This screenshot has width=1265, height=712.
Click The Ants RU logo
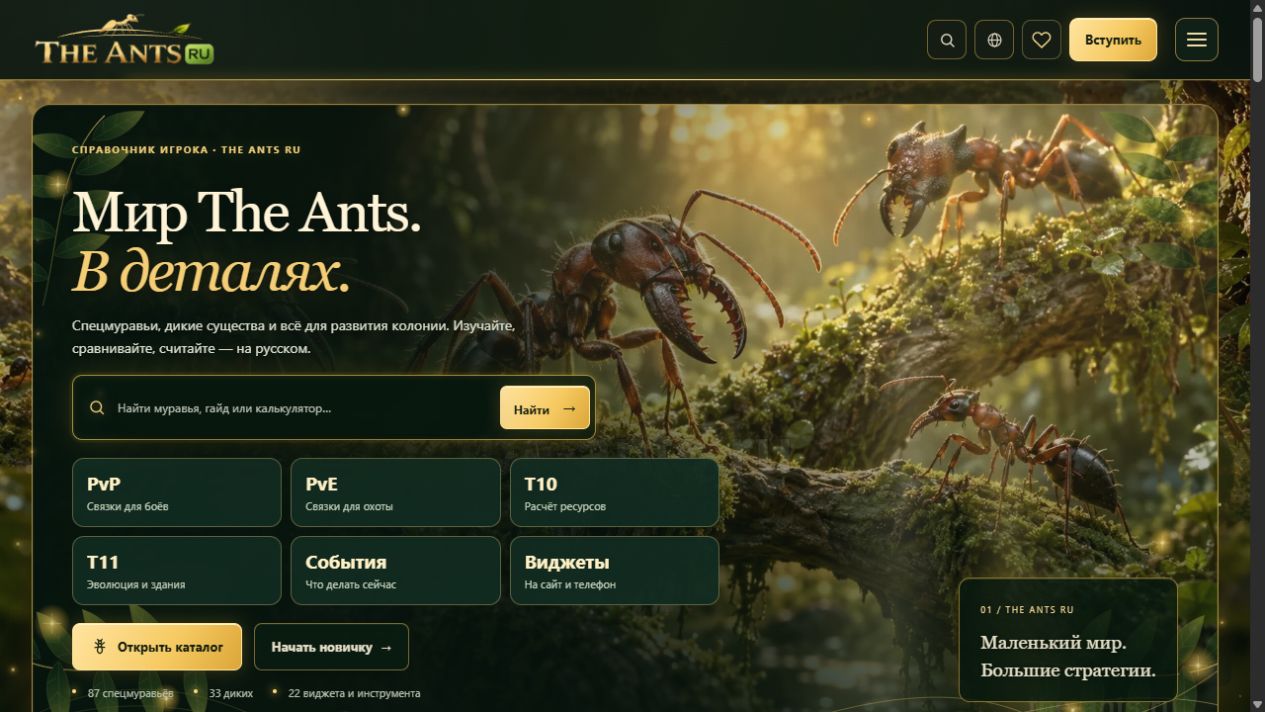click(124, 41)
